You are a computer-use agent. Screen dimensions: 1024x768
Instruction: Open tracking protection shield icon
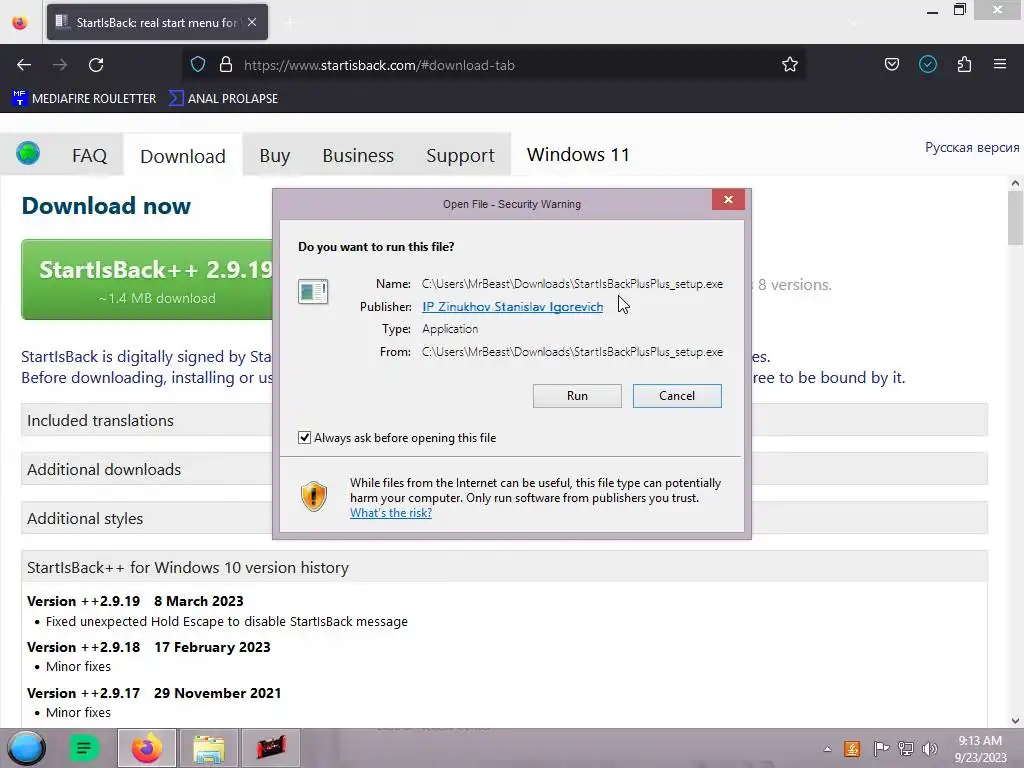tap(198, 65)
